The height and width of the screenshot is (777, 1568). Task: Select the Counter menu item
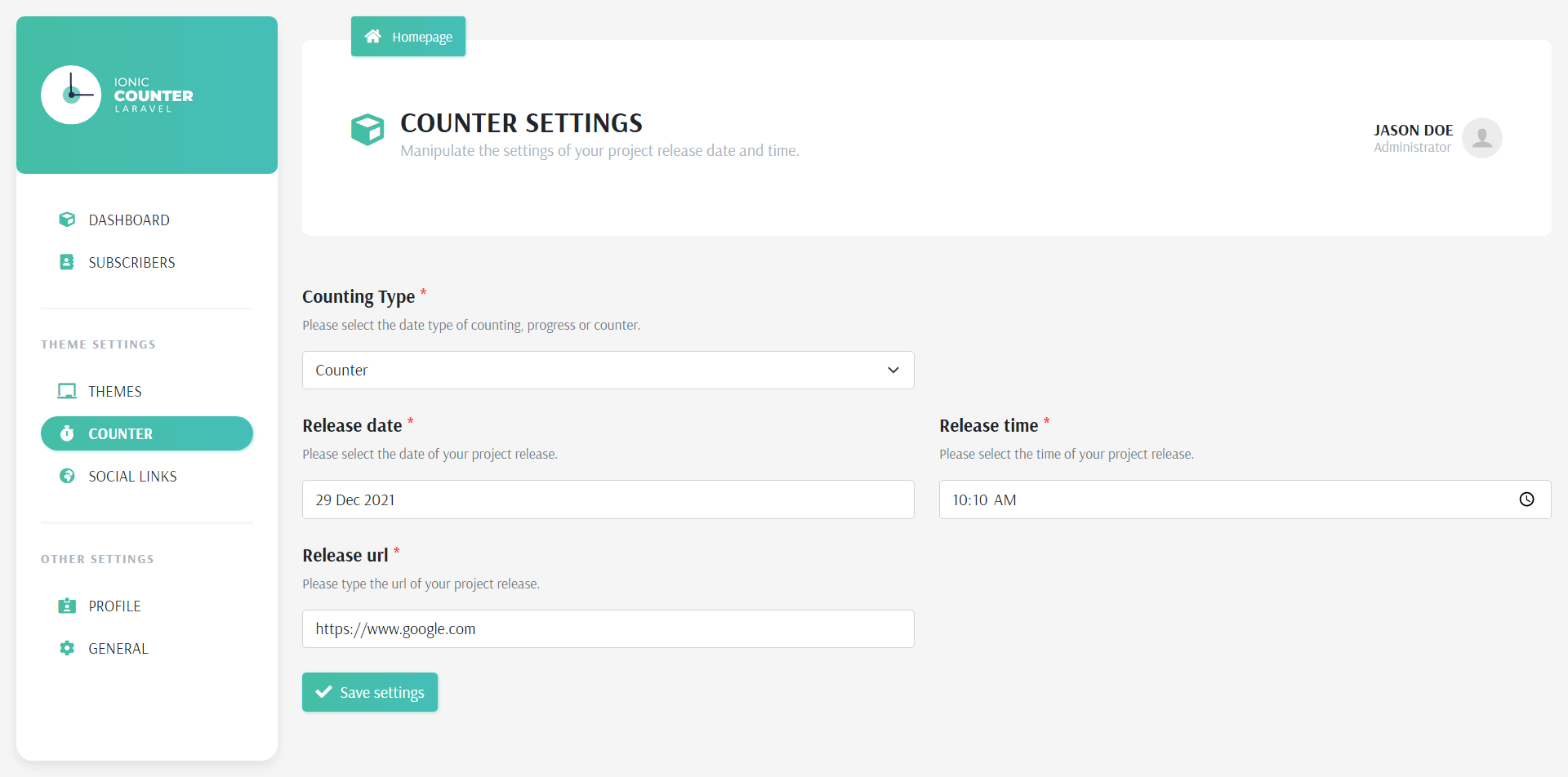point(147,433)
